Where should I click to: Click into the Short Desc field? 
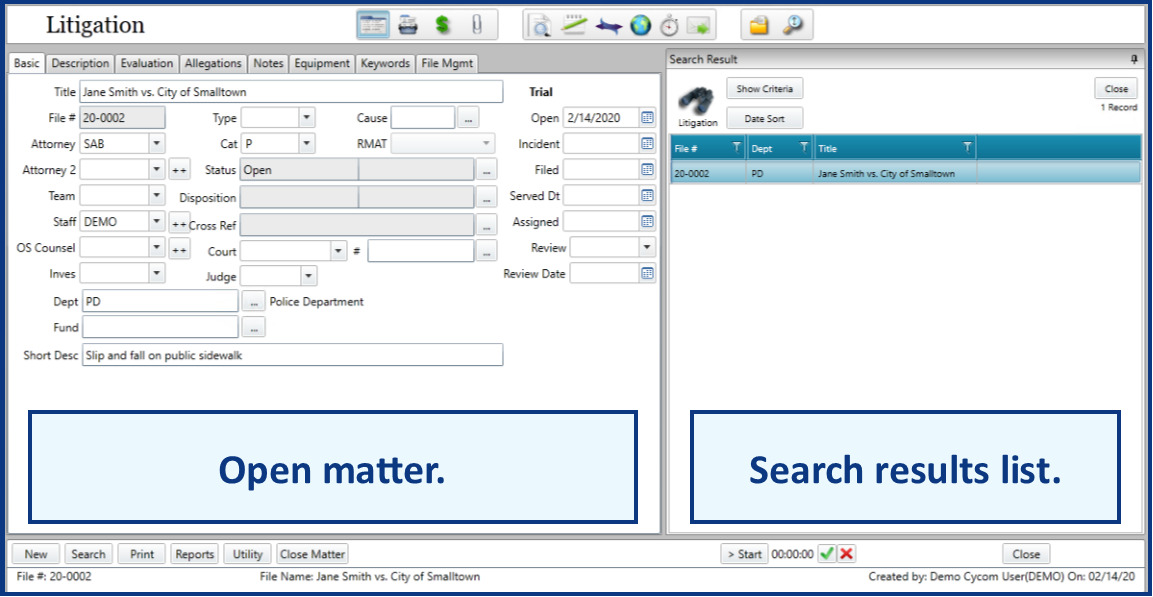(293, 354)
